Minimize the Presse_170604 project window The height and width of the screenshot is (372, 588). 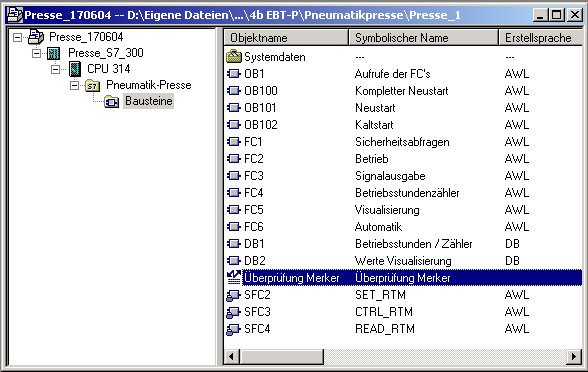pos(540,15)
